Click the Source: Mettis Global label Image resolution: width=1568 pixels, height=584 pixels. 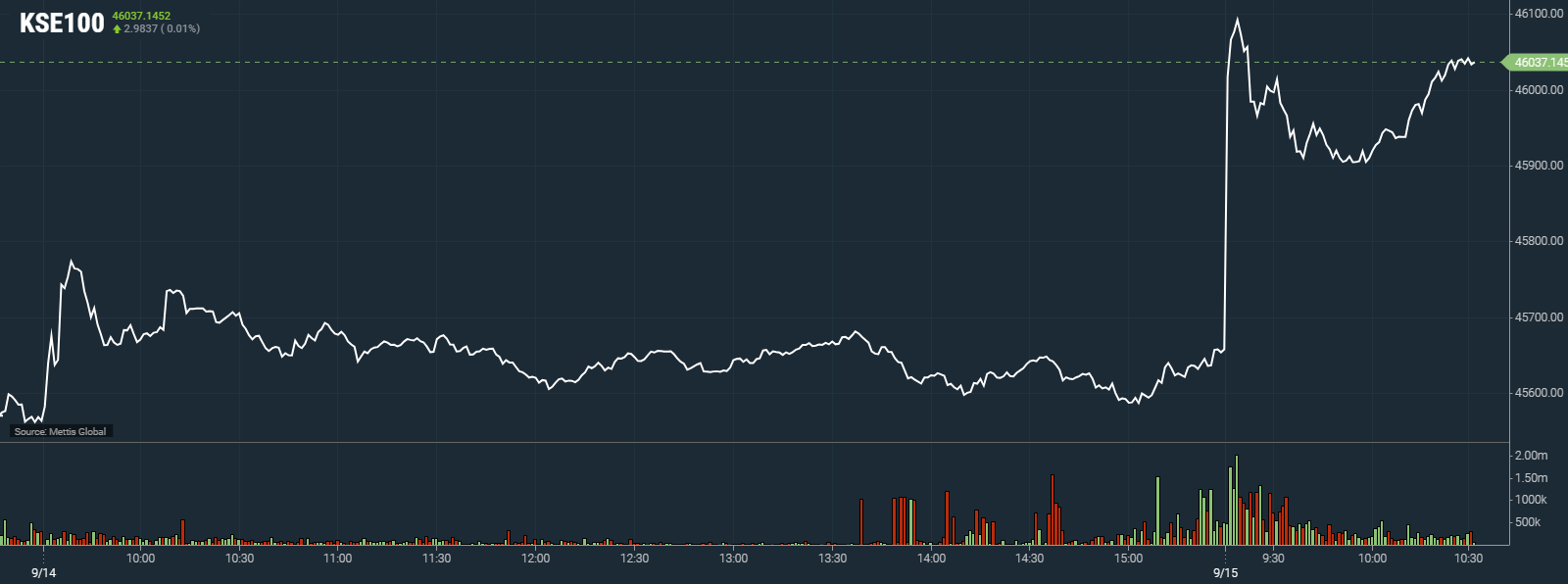61,431
